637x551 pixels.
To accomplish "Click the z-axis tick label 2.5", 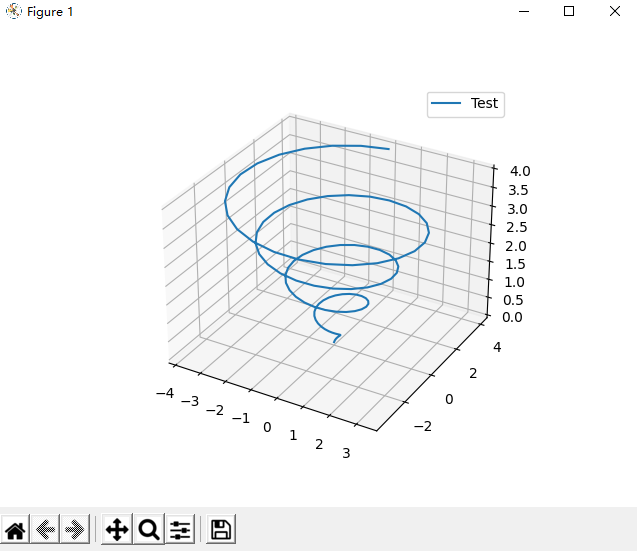I will click(x=516, y=227).
